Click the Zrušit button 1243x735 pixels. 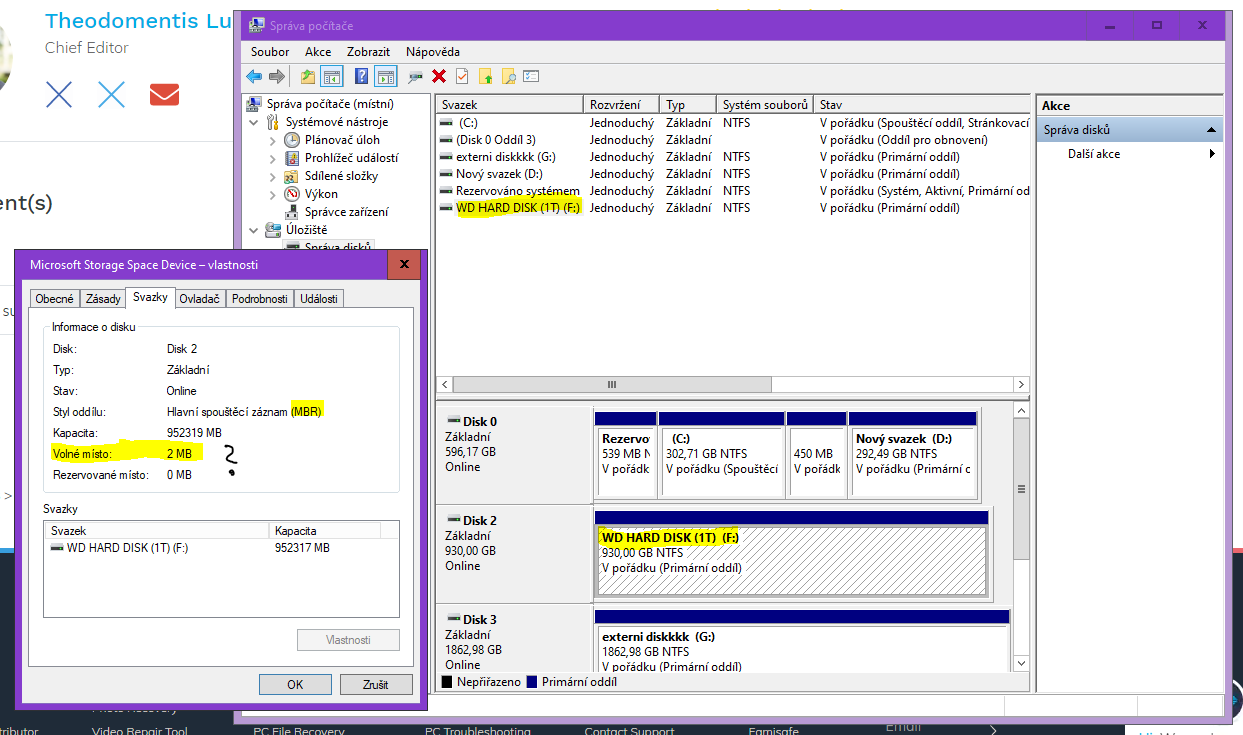click(377, 685)
